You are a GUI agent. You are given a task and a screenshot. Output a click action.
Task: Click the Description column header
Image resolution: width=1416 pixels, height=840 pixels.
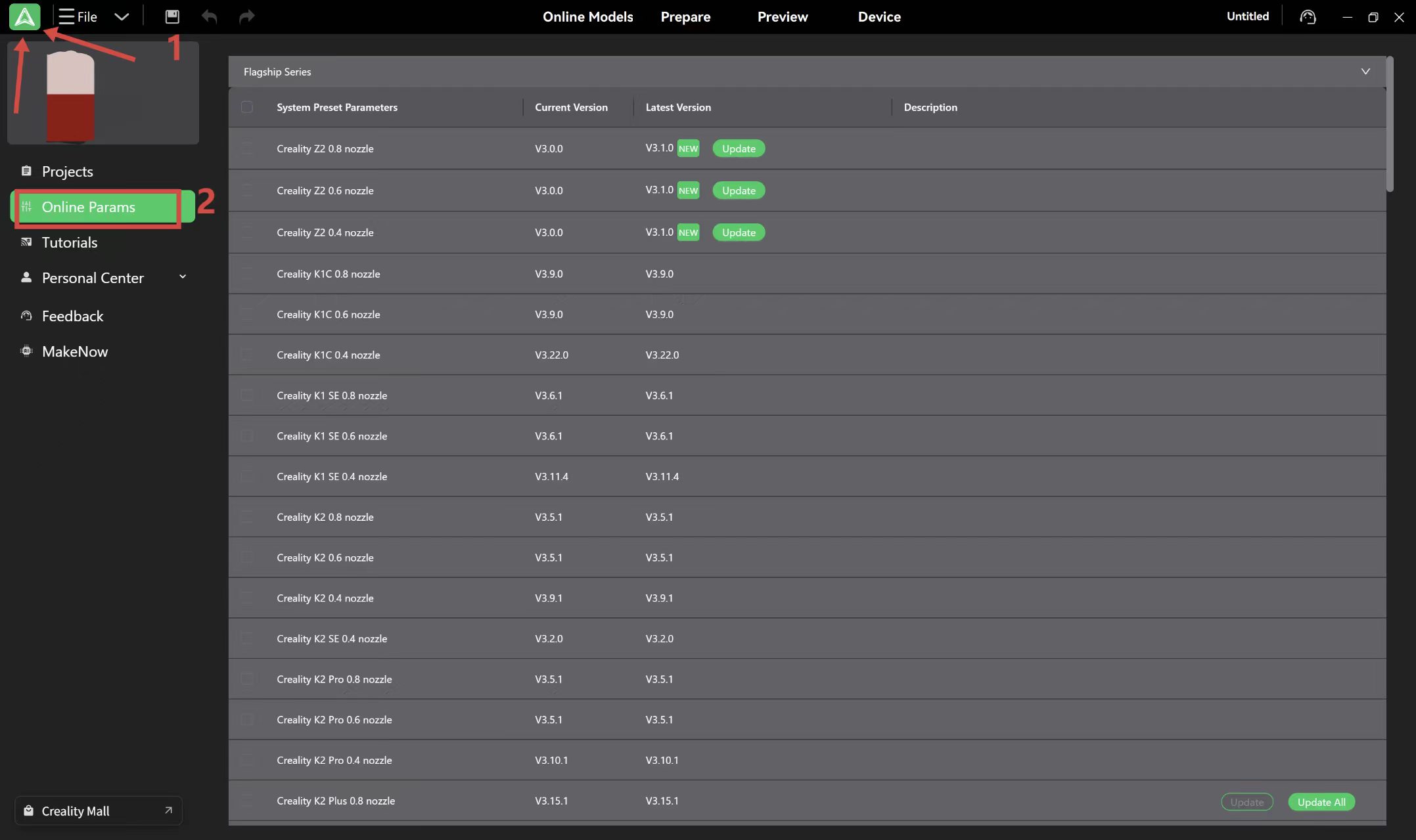pos(930,107)
